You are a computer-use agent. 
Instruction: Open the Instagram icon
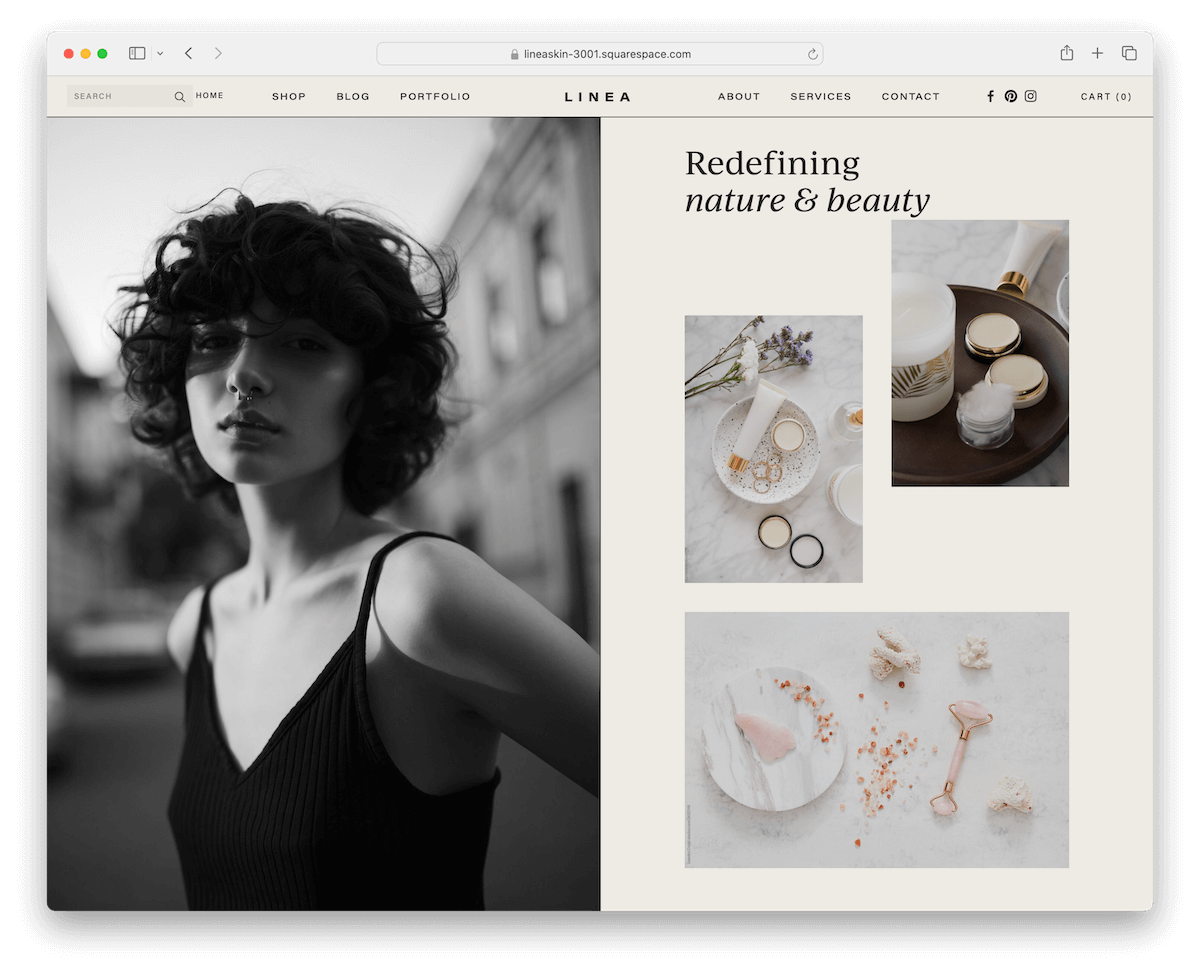point(1031,96)
